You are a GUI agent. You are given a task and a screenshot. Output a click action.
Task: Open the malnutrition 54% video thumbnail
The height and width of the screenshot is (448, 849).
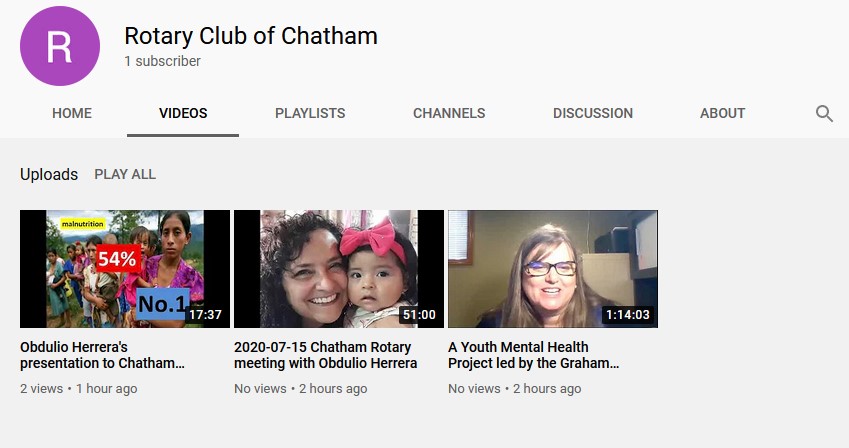pos(125,269)
